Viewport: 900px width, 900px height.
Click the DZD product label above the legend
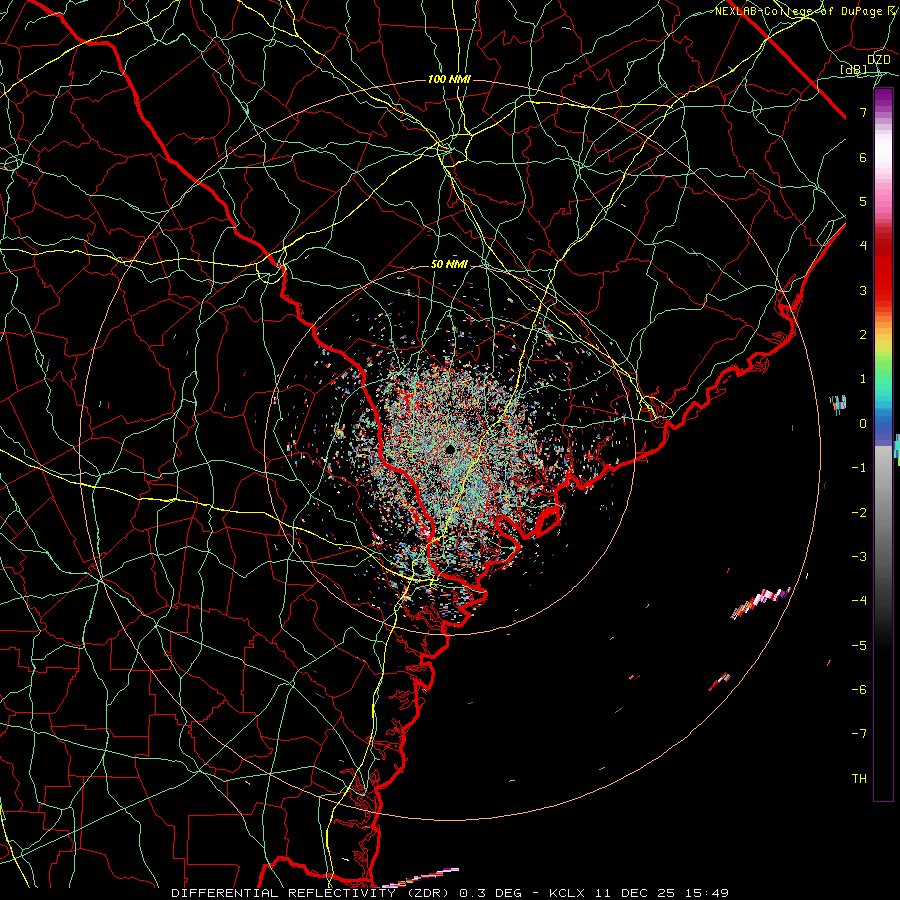[878, 60]
